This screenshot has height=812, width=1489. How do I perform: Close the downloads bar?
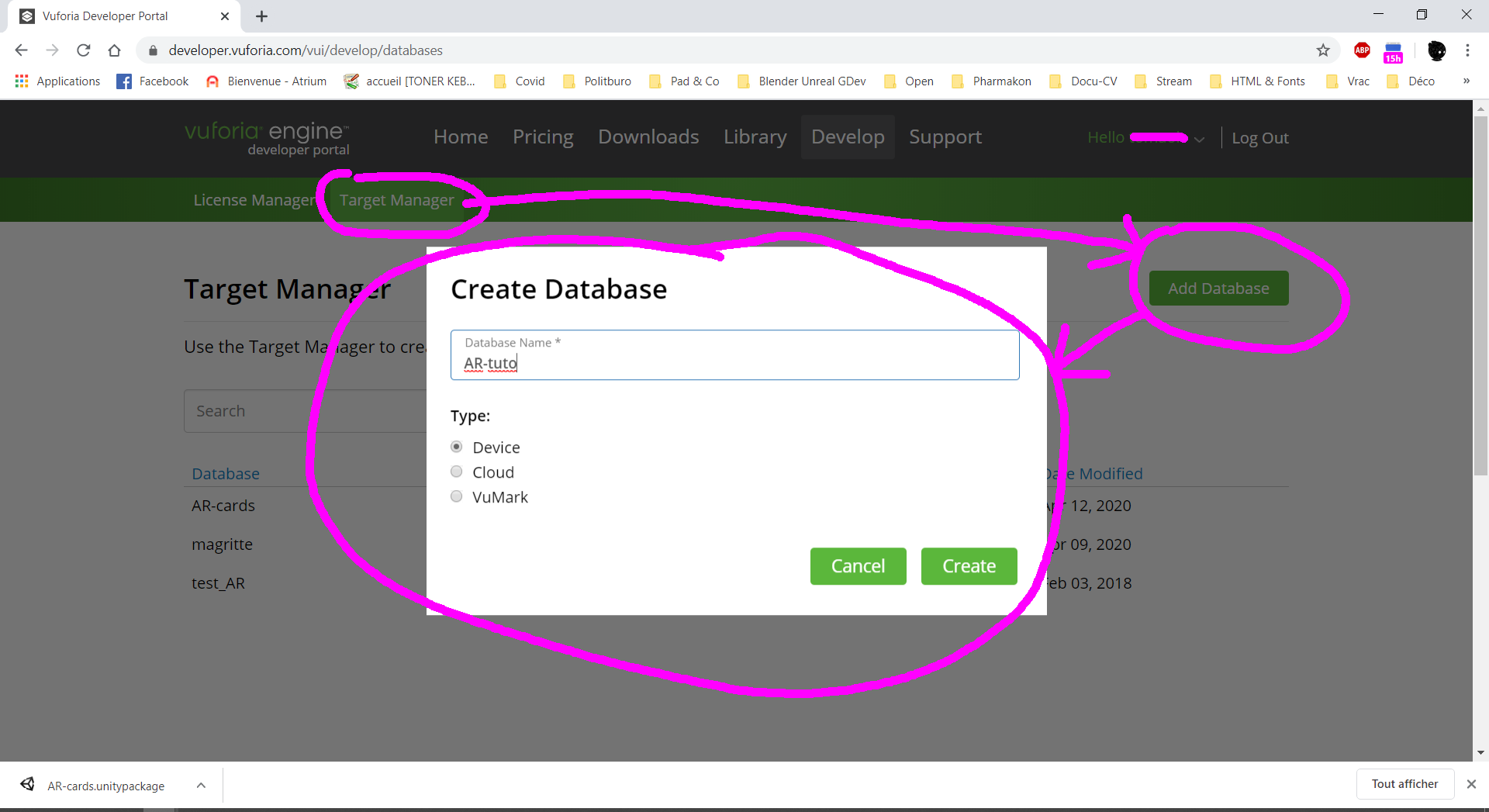(1471, 784)
